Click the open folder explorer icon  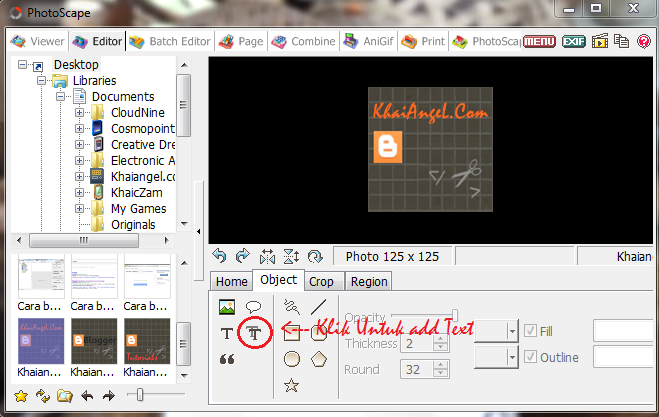[x=65, y=396]
